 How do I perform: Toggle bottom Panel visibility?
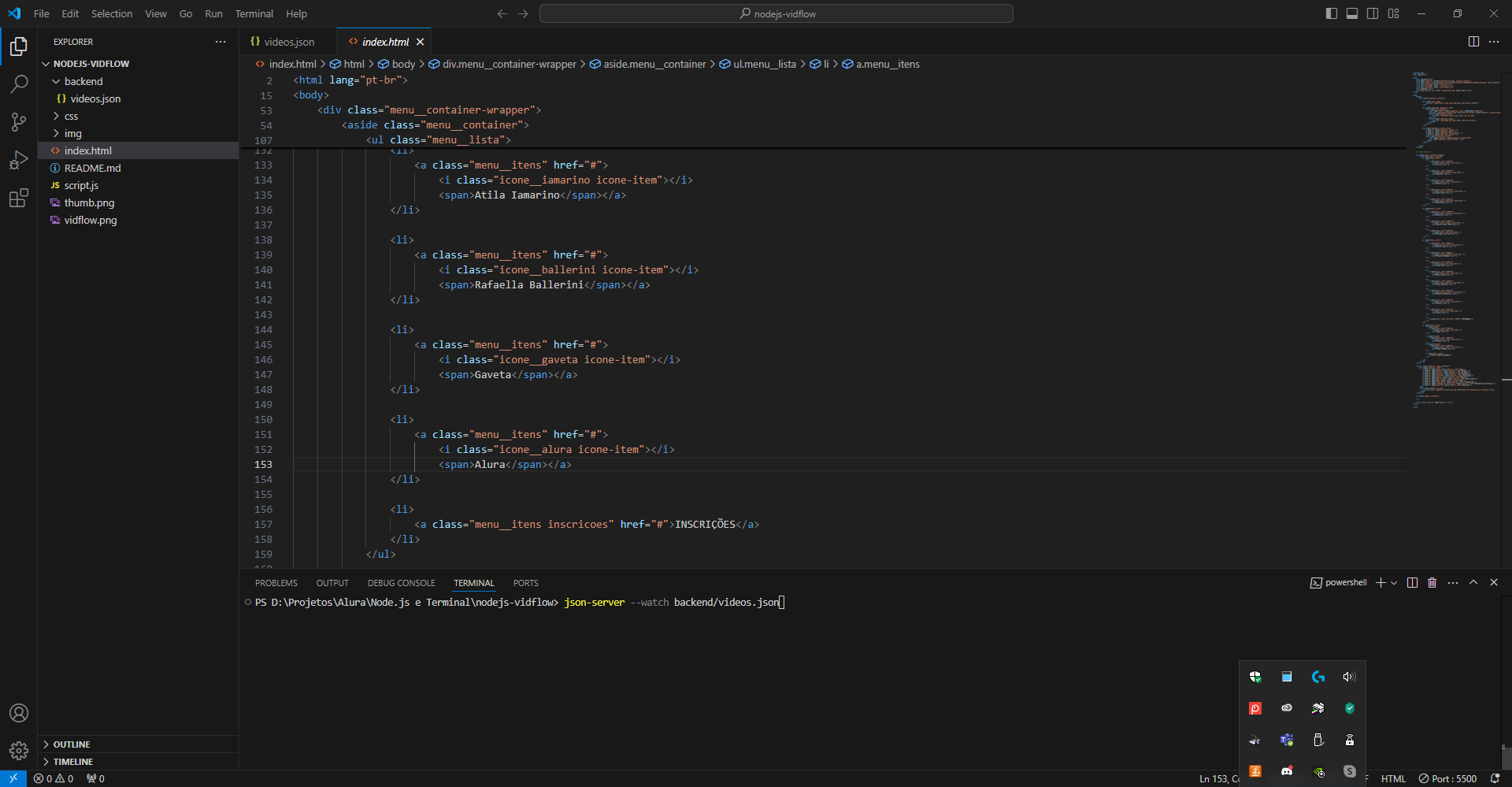(x=1352, y=13)
